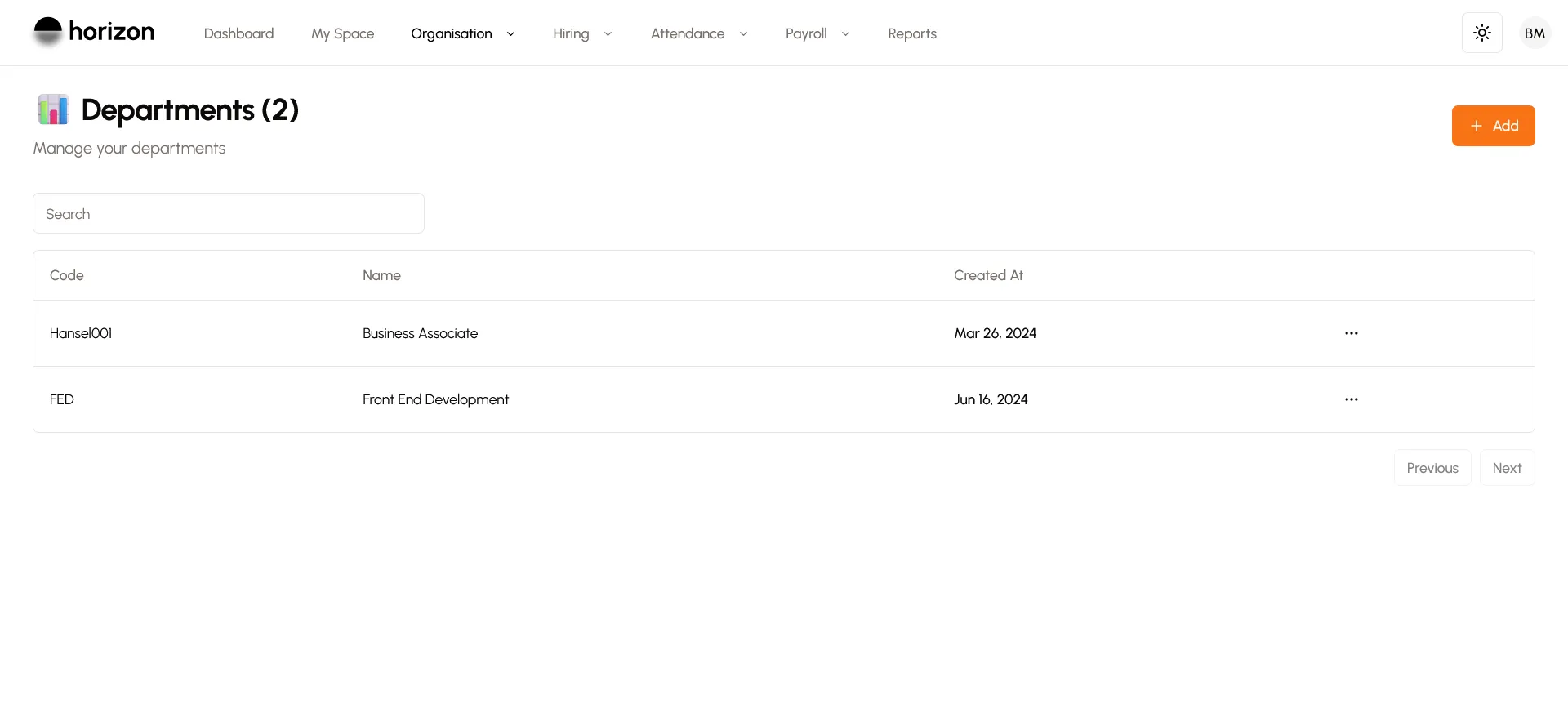Open actions menu for Business Associate row
The width and height of the screenshot is (1568, 717).
tap(1351, 333)
